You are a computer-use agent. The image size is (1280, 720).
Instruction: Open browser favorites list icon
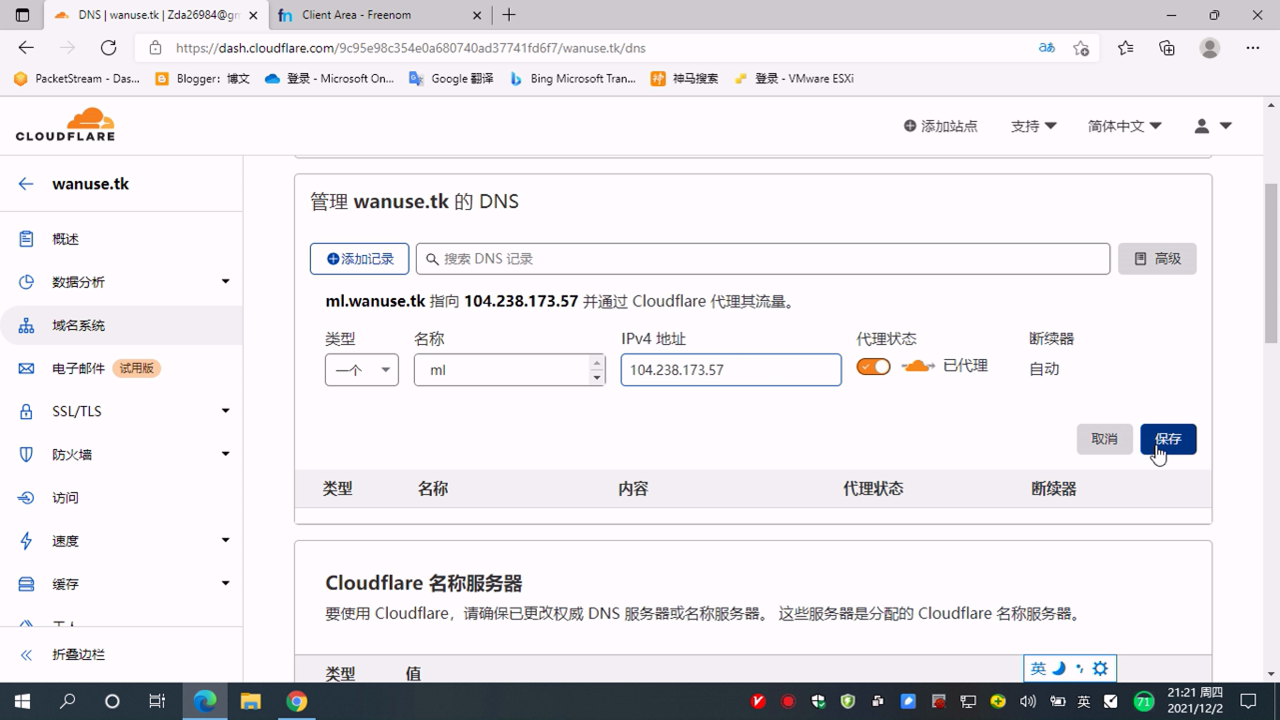pyautogui.click(x=1126, y=48)
